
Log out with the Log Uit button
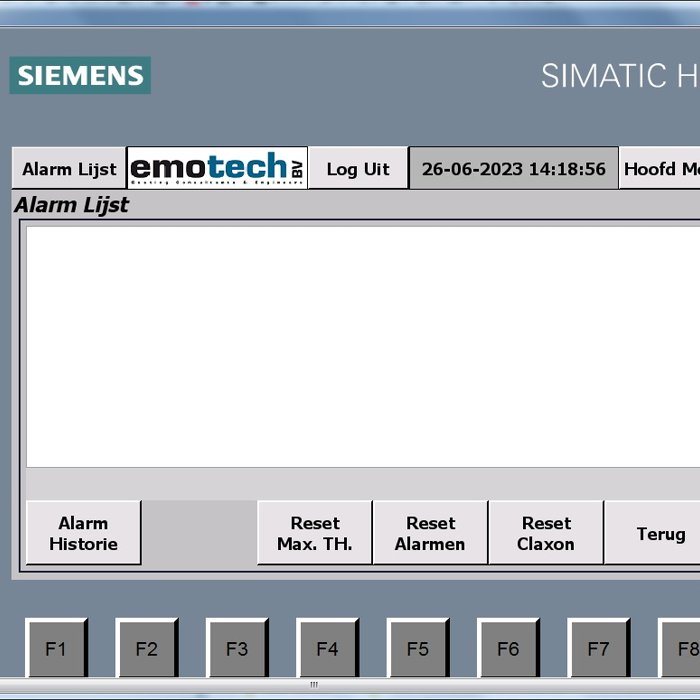358,169
